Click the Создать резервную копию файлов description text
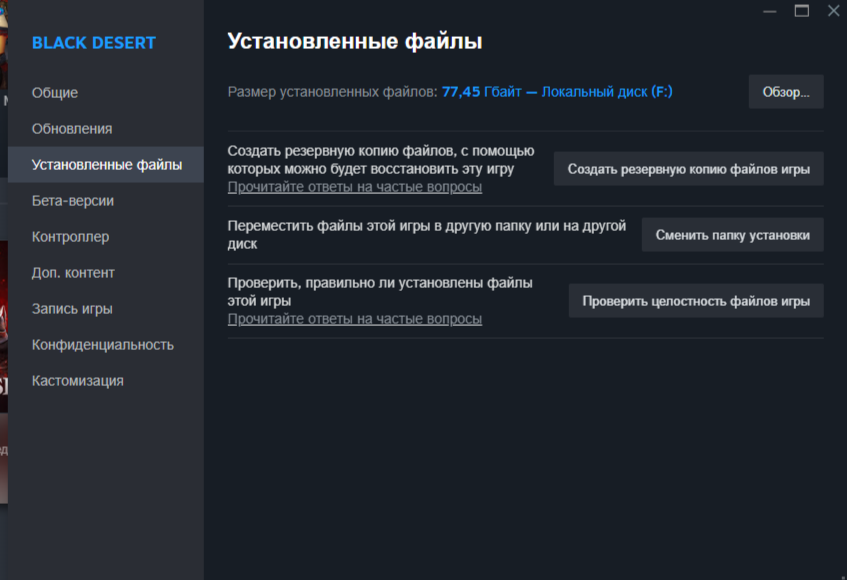 coord(381,160)
